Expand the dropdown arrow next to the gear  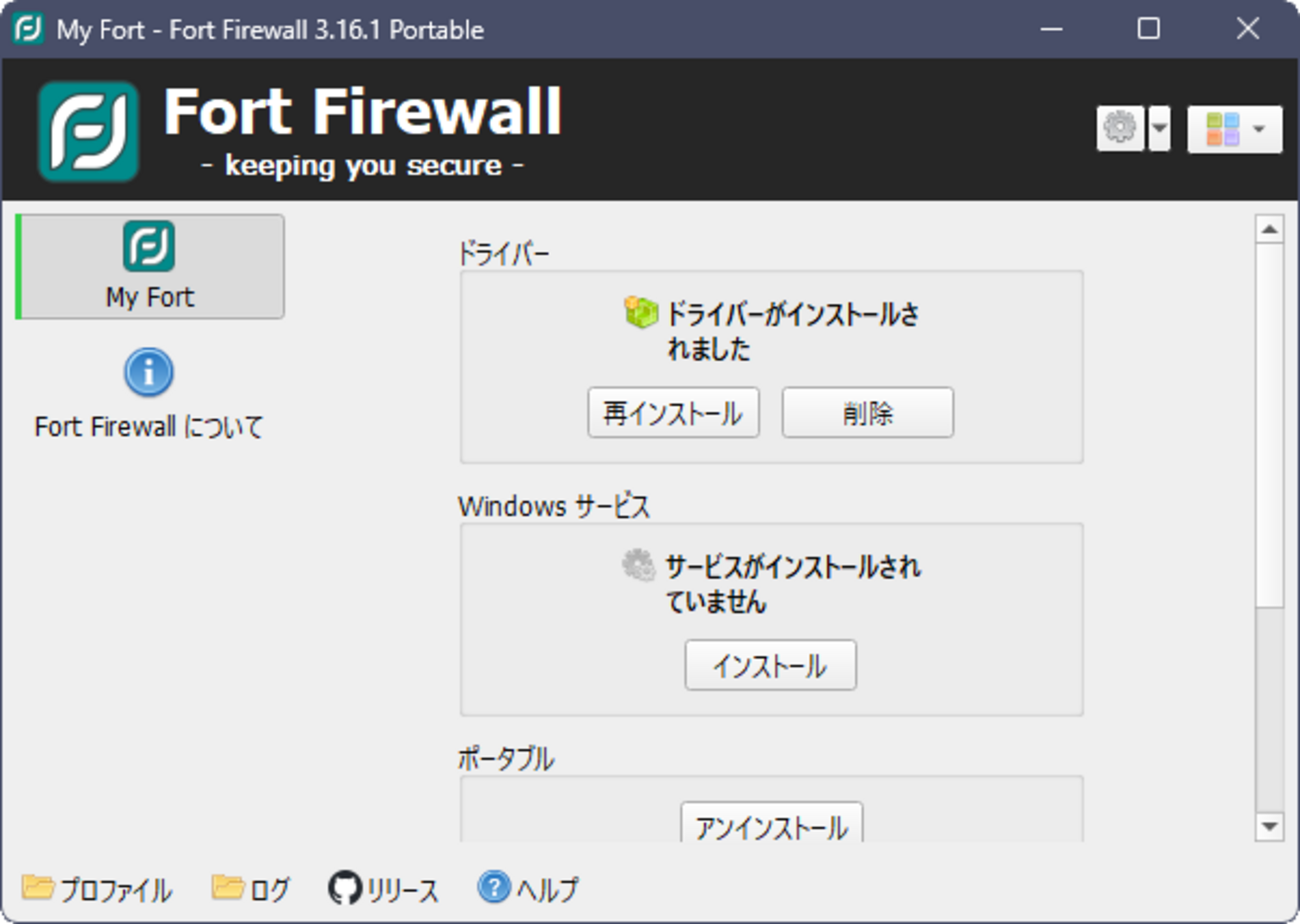tap(1159, 129)
